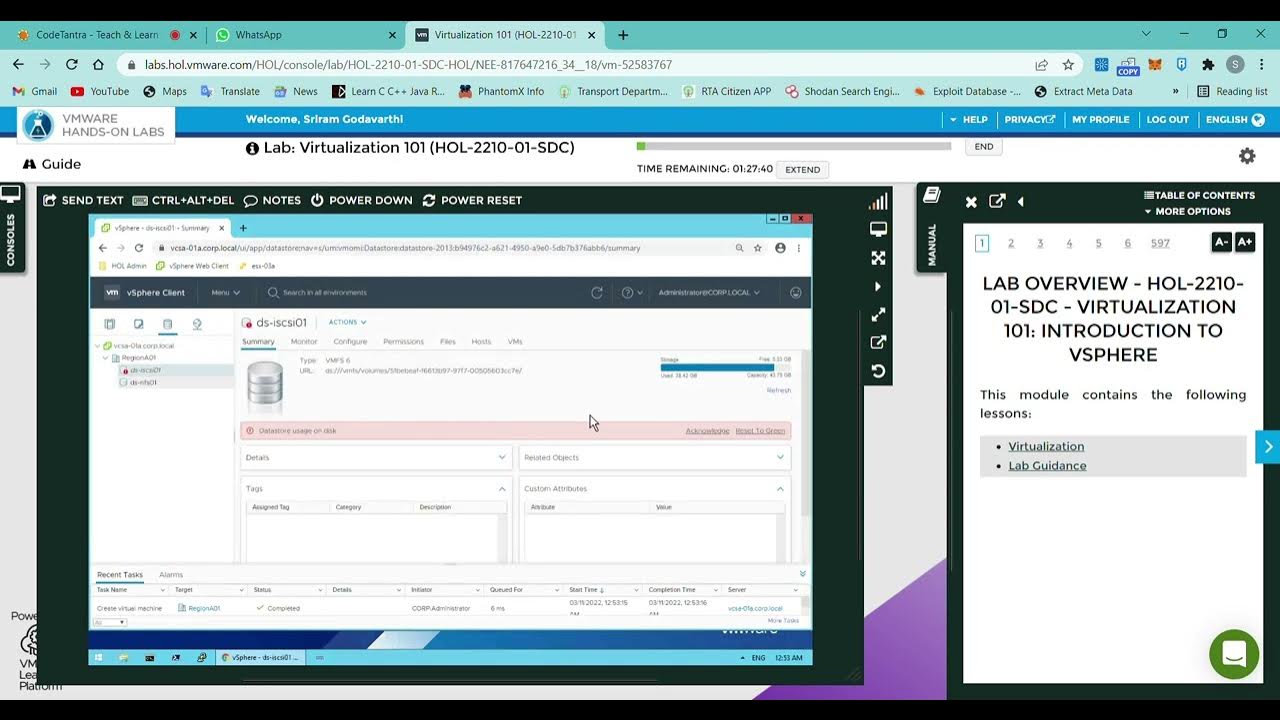Screen dimensions: 1280x720
Task: Expand More Options in manual
Action: coord(1187,211)
